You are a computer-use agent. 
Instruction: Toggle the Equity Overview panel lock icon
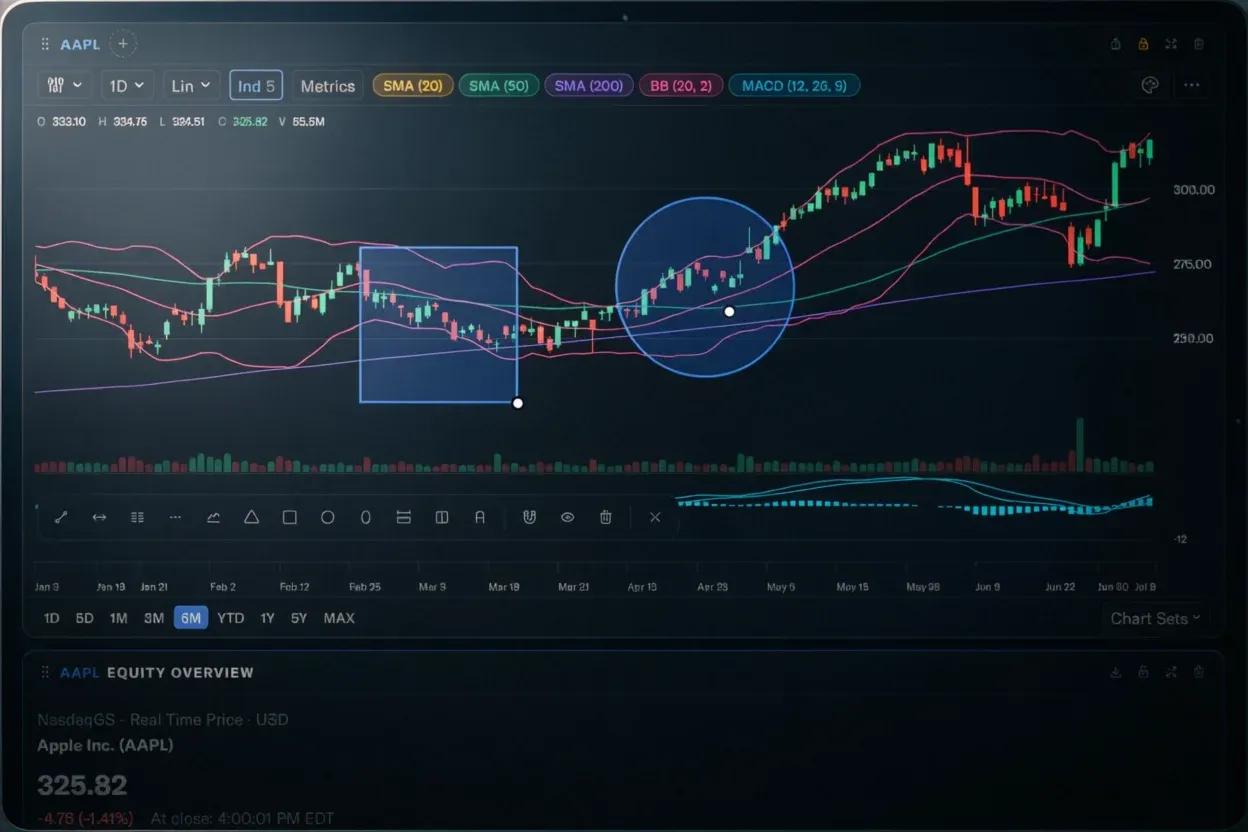[1143, 672]
